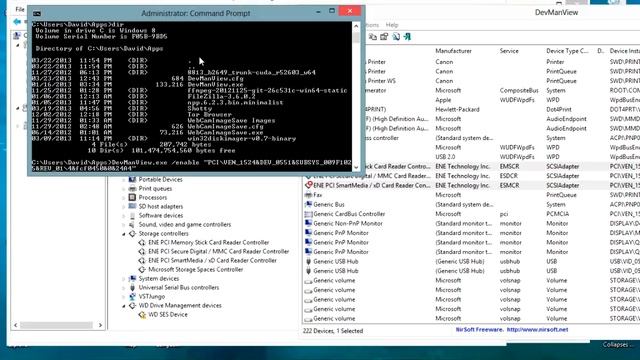Click the SD host adapters icon

pos(132,207)
